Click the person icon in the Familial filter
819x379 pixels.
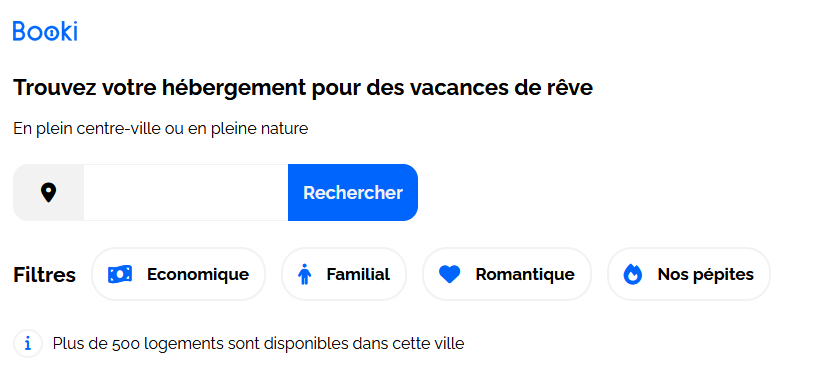click(x=304, y=274)
